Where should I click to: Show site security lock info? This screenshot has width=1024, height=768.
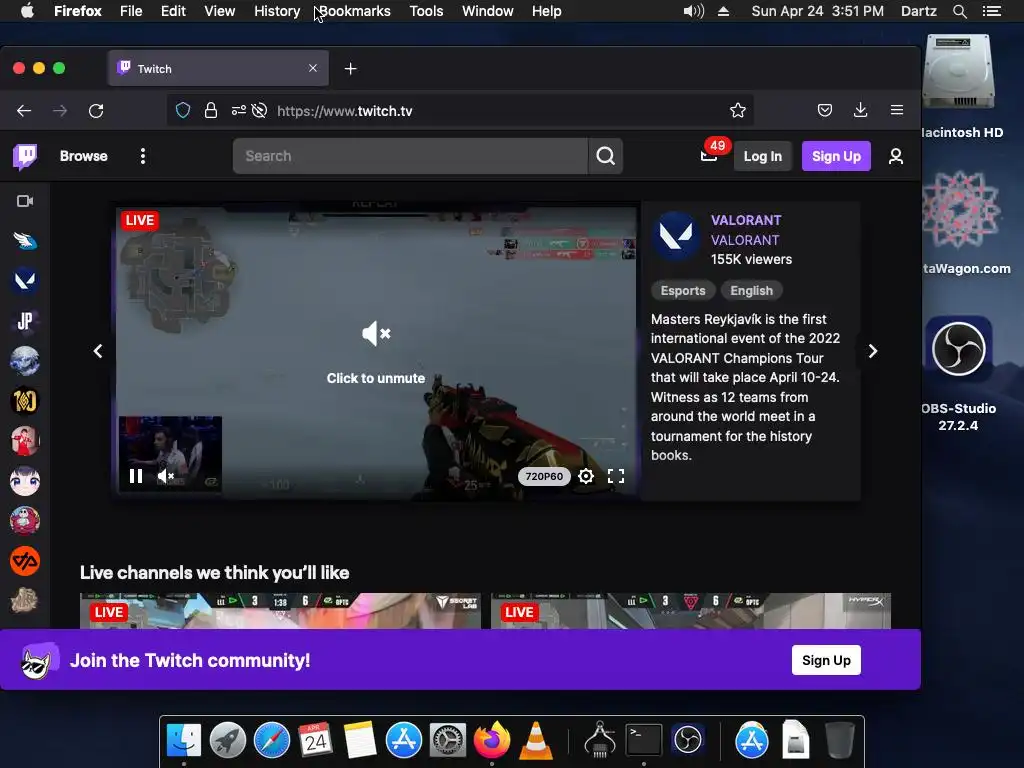[210, 111]
